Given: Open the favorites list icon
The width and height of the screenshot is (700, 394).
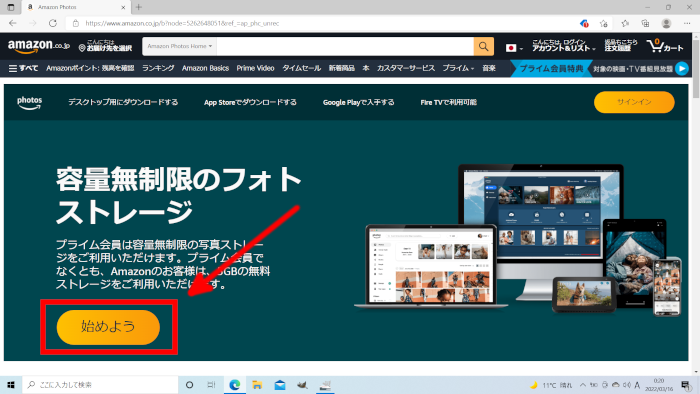Looking at the screenshot, I should (x=625, y=23).
